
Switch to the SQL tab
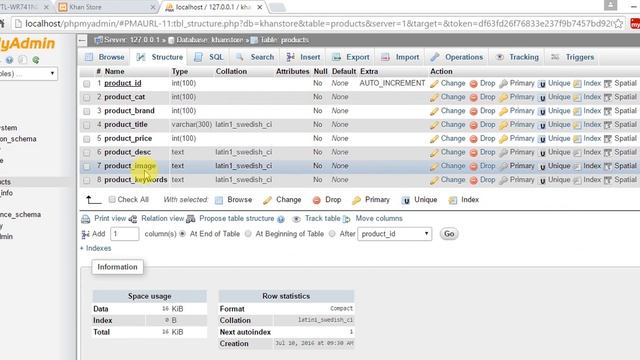[209, 57]
